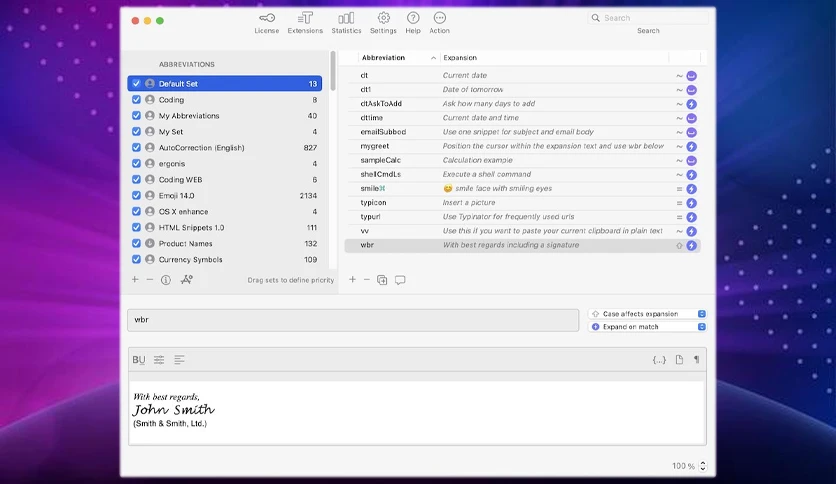
Task: Click the lightning icon on dtAskToAdd row
Action: click(692, 104)
